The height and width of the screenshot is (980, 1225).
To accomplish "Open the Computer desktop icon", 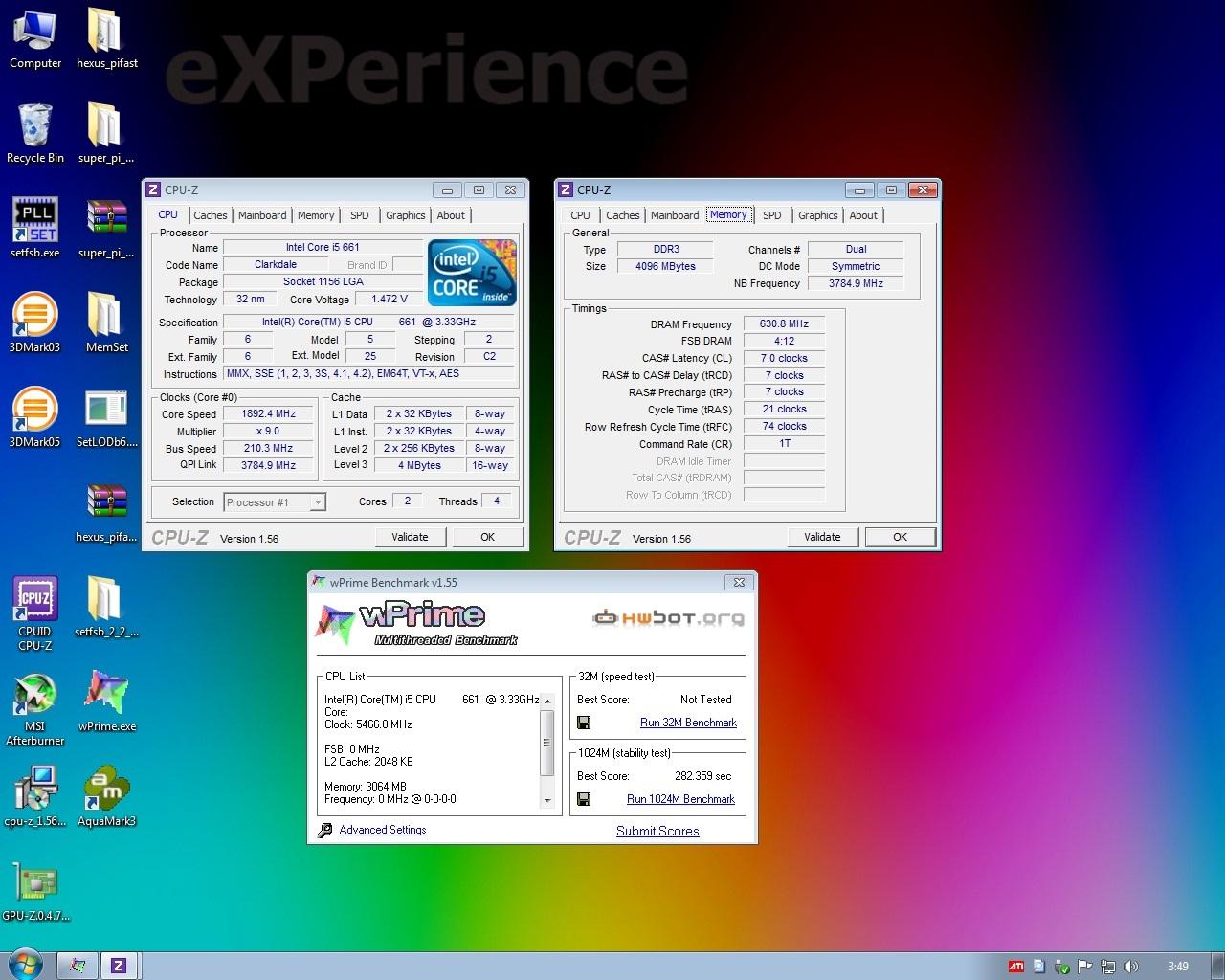I will [x=35, y=39].
